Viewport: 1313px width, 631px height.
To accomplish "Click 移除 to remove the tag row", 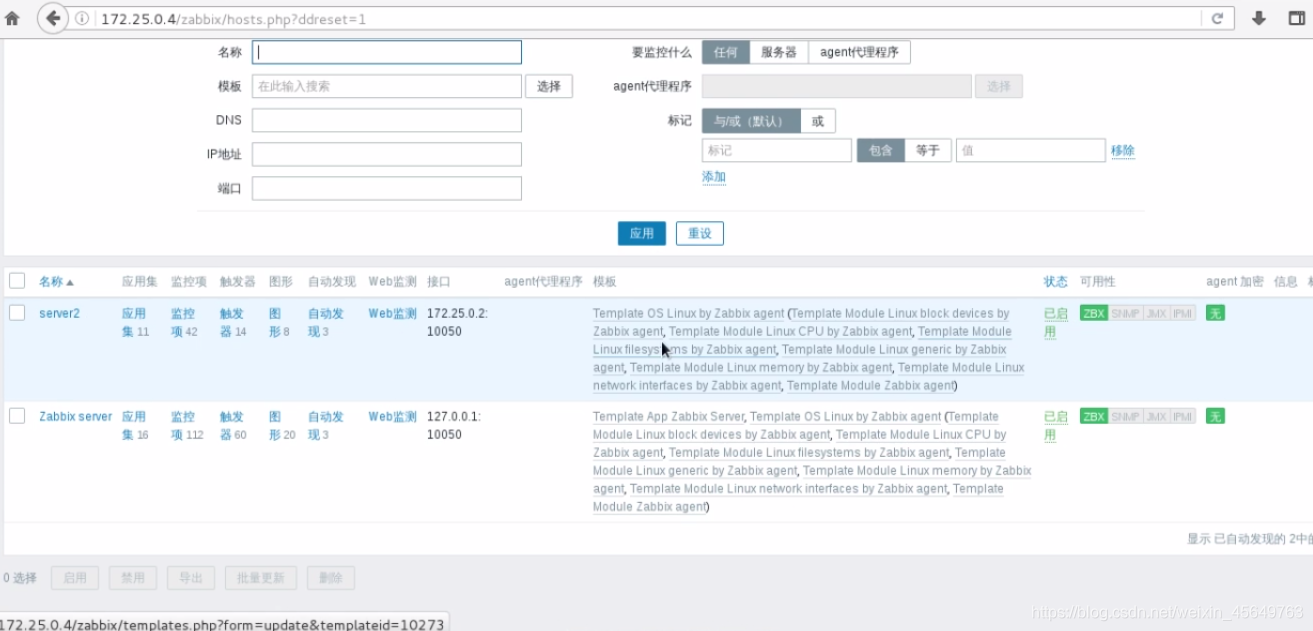I will pyautogui.click(x=1123, y=151).
